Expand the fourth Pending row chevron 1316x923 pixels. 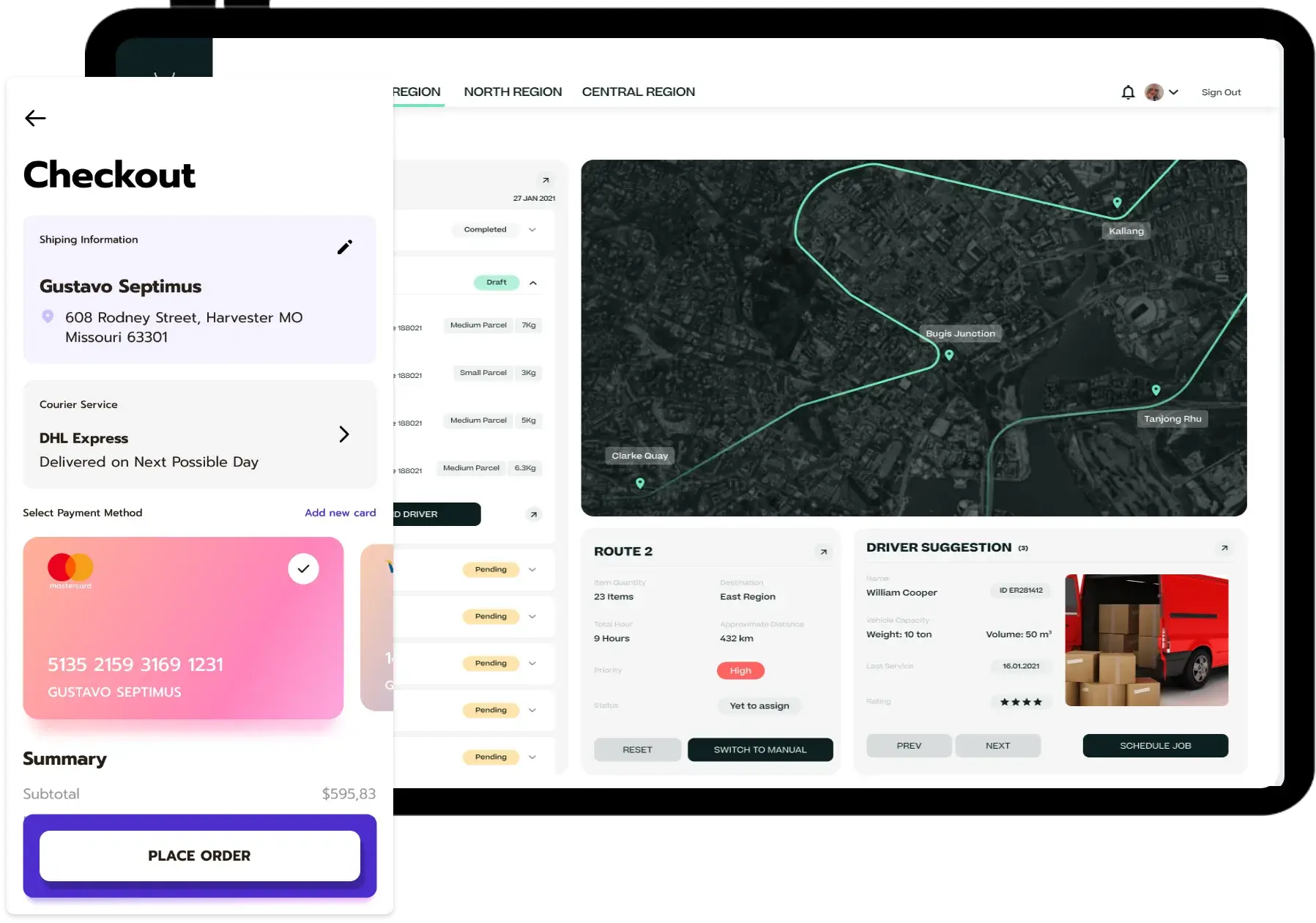[x=532, y=710]
